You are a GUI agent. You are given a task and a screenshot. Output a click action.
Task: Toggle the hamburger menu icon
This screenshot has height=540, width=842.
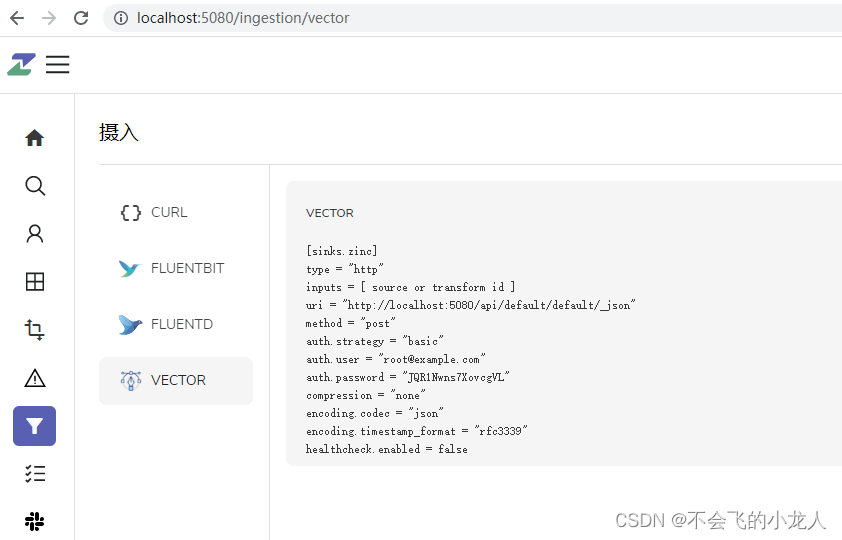57,64
